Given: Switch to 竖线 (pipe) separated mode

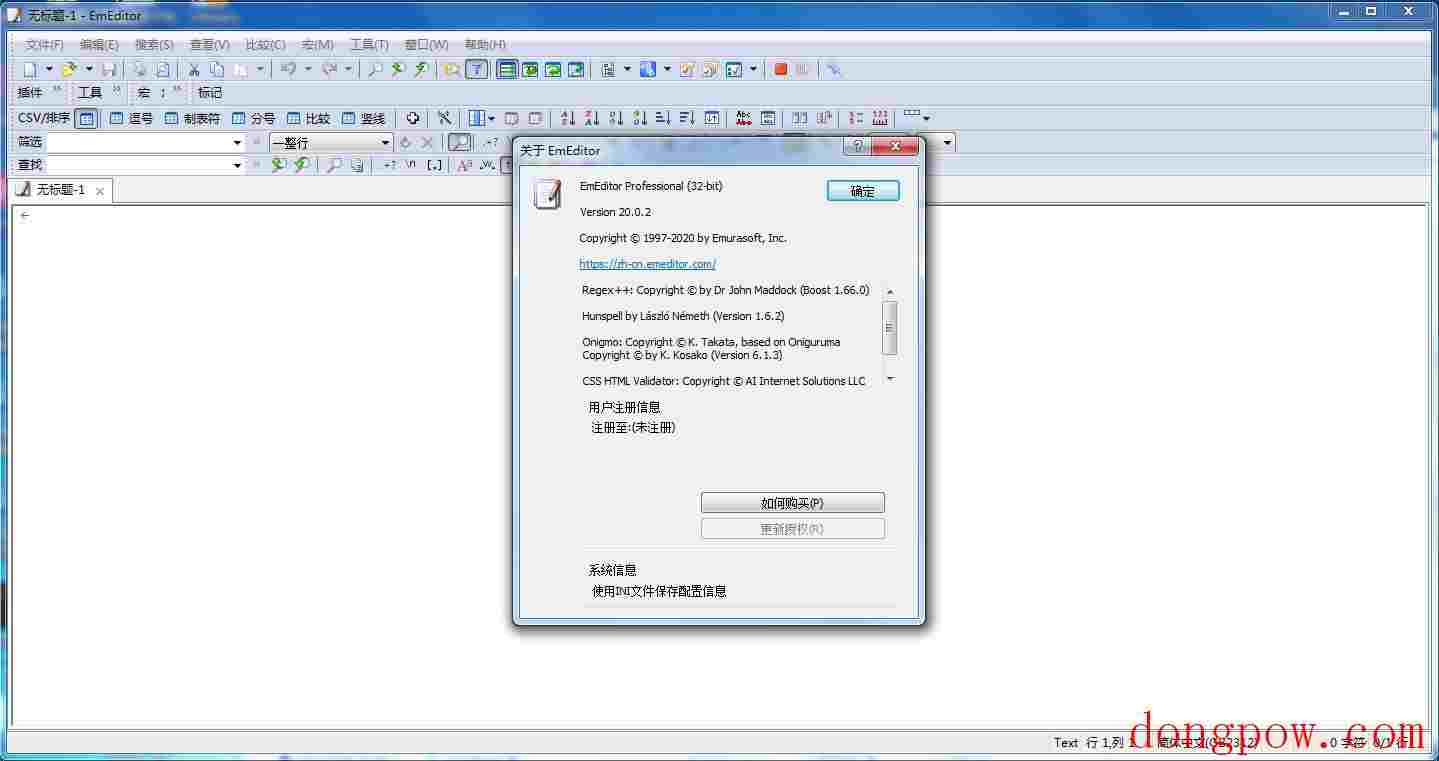Looking at the screenshot, I should (363, 118).
